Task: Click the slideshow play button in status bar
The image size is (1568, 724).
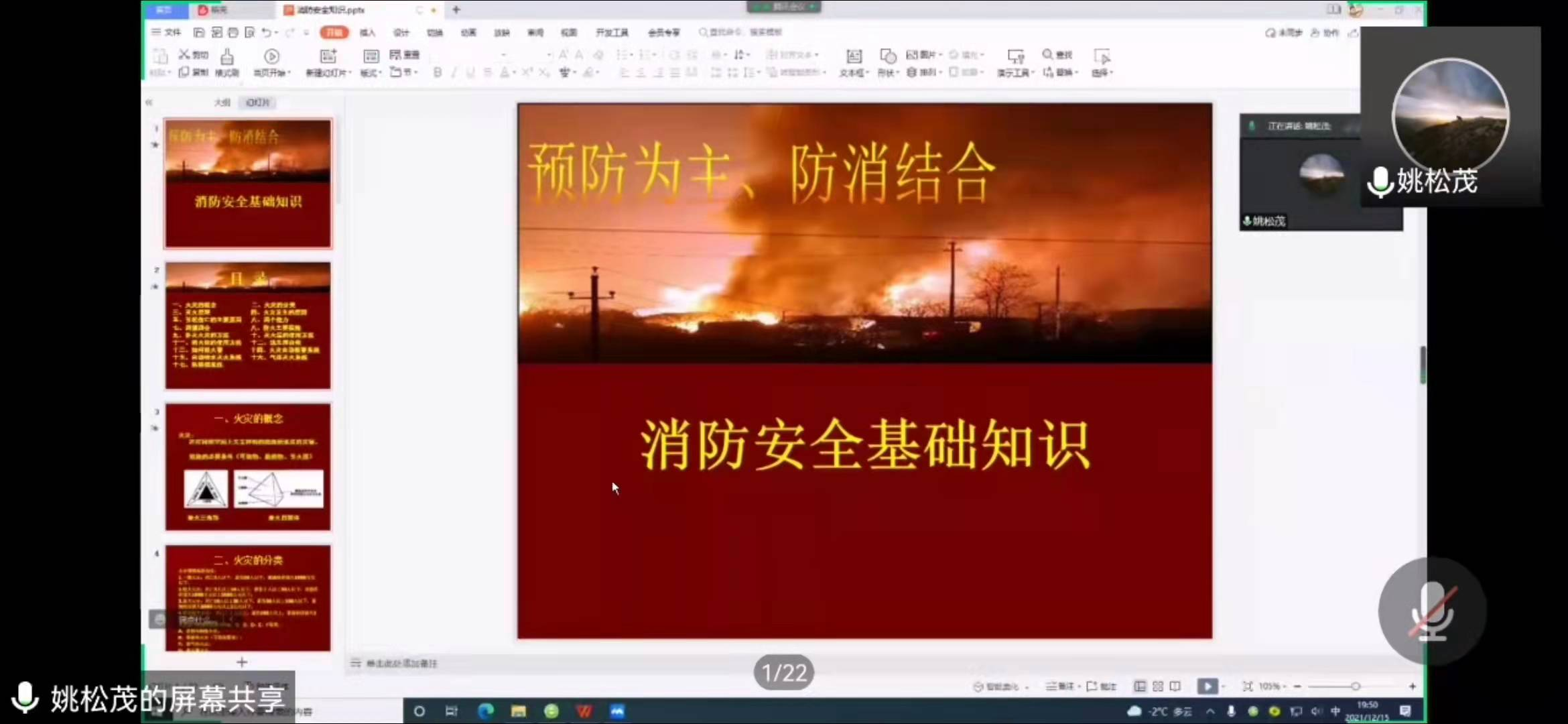Action: point(1207,686)
